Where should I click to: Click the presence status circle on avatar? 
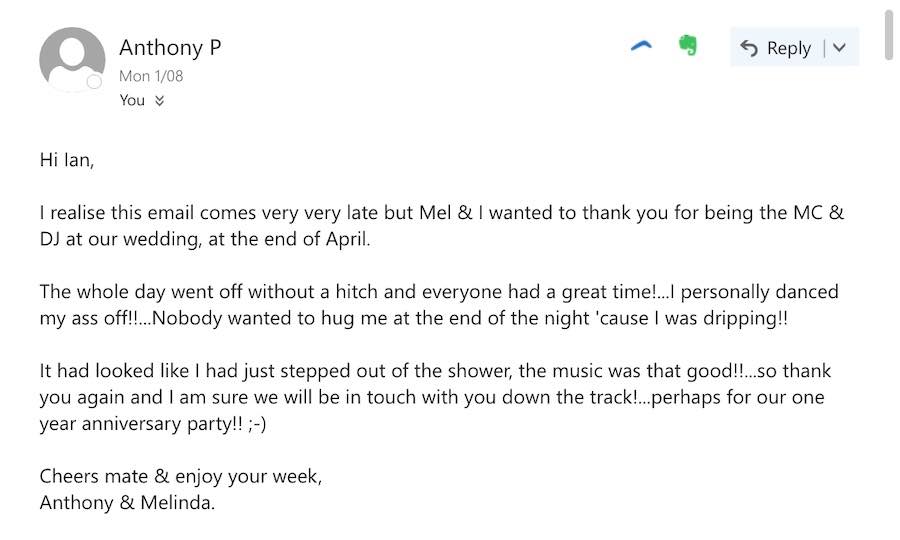[95, 82]
